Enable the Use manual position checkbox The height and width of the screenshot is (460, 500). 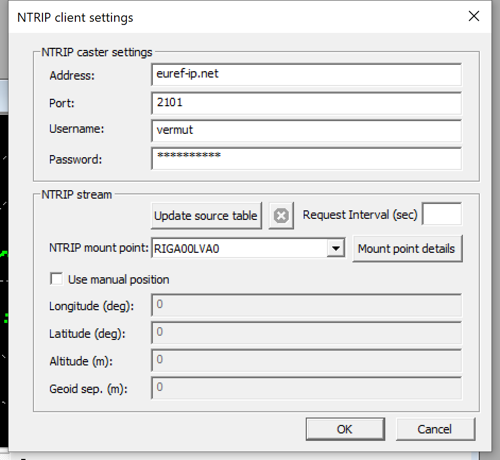coord(56,279)
